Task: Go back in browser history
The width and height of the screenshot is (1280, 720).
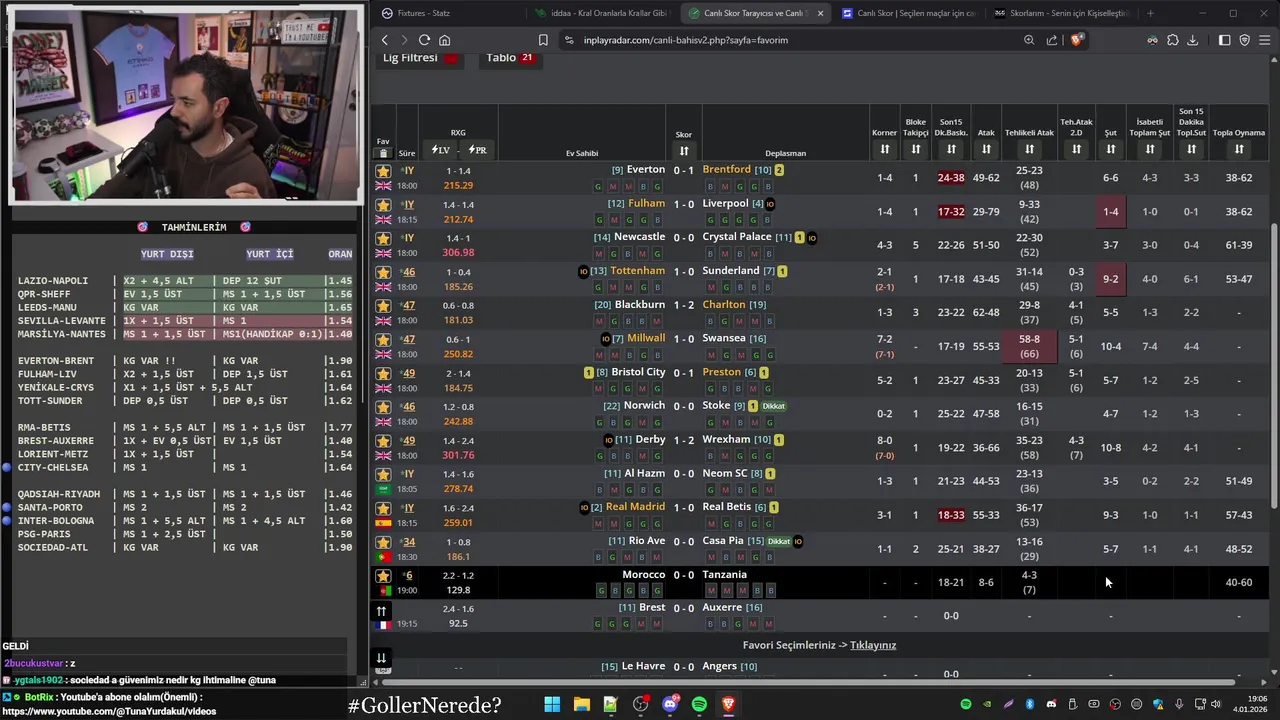Action: 385,40
